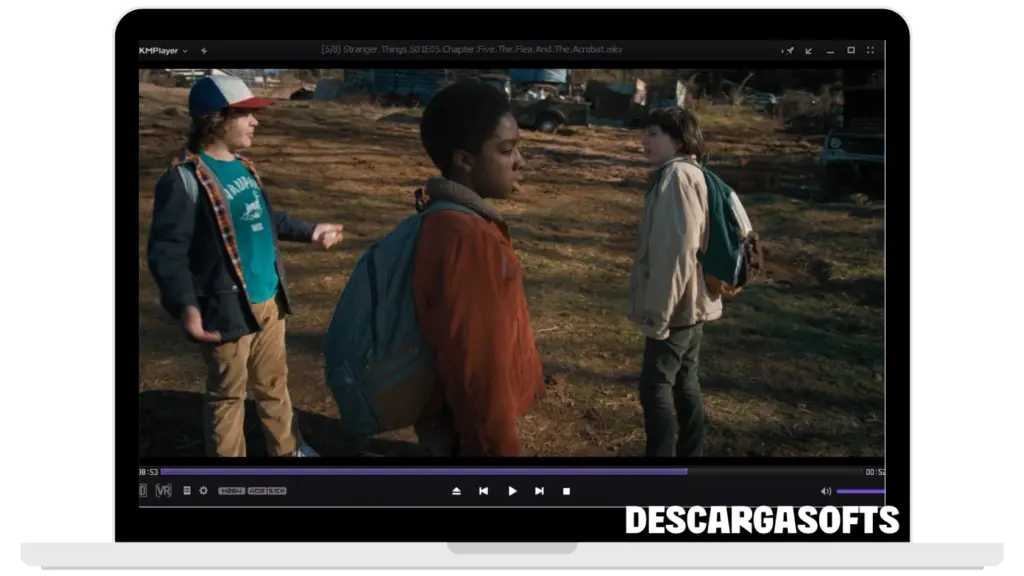This screenshot has width=1024, height=576.
Task: Toggle the 3D mode icon left of VR
Action: coord(143,491)
